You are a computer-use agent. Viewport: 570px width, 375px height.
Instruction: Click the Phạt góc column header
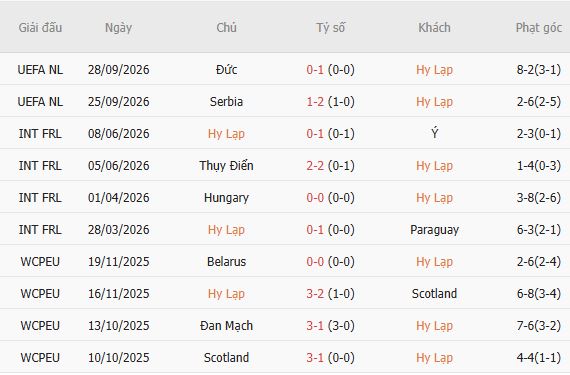pos(539,28)
